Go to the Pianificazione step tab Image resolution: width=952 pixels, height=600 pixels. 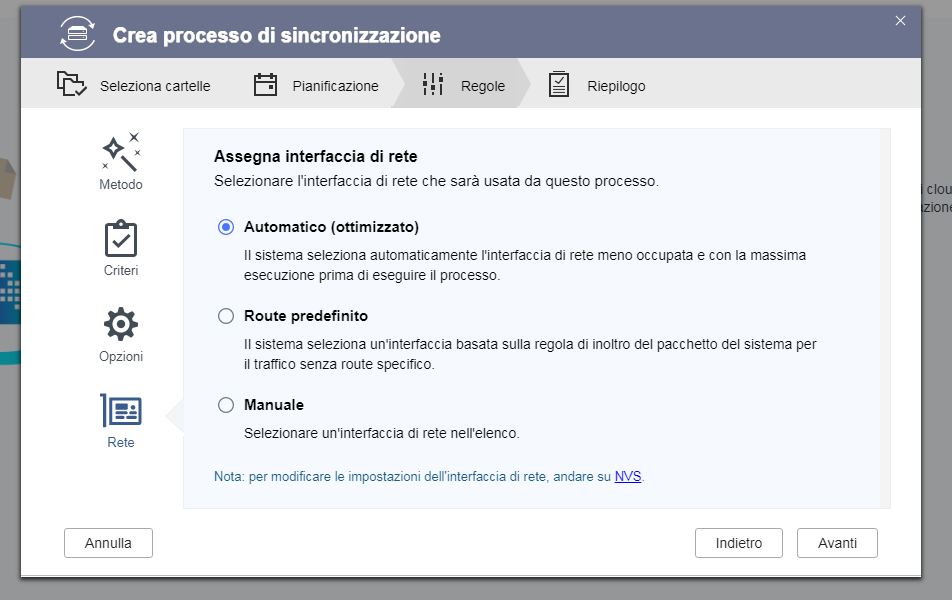(335, 86)
